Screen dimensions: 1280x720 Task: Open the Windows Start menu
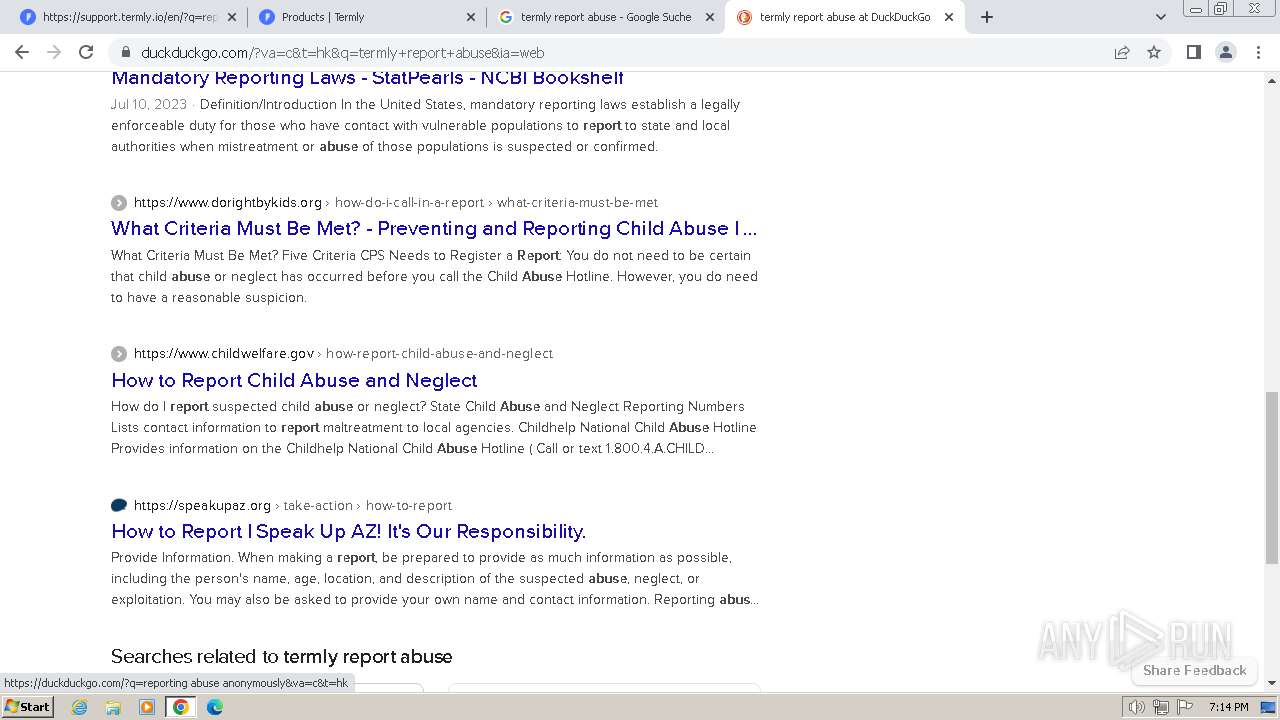pyautogui.click(x=28, y=706)
